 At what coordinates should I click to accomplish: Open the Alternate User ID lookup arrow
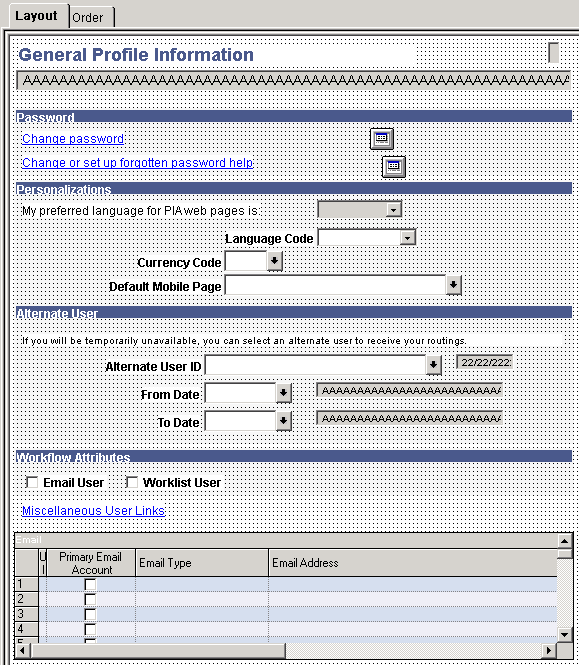pyautogui.click(x=434, y=365)
